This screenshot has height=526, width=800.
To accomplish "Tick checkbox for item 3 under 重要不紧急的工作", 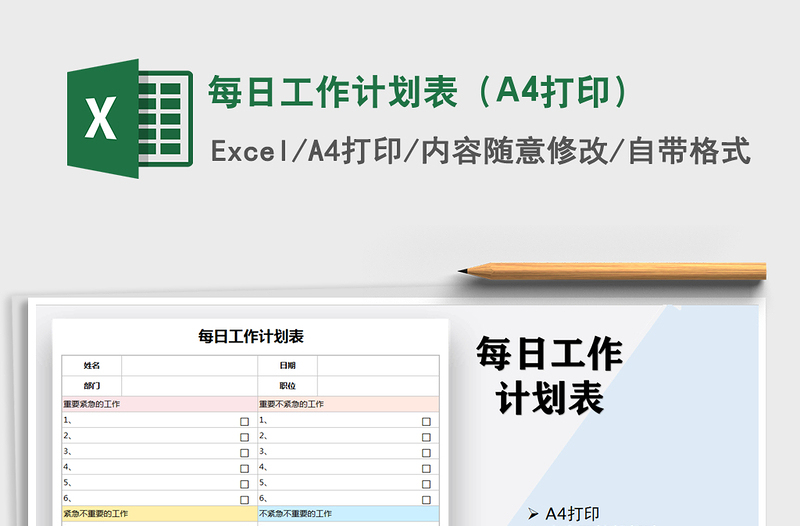I will [x=426, y=453].
